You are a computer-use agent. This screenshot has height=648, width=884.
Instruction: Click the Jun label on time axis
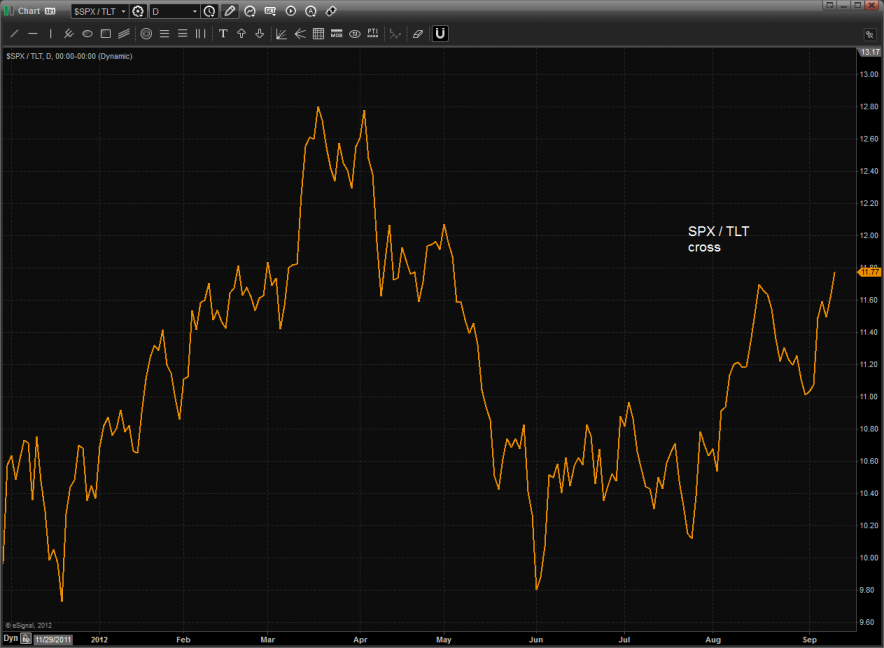coord(536,640)
